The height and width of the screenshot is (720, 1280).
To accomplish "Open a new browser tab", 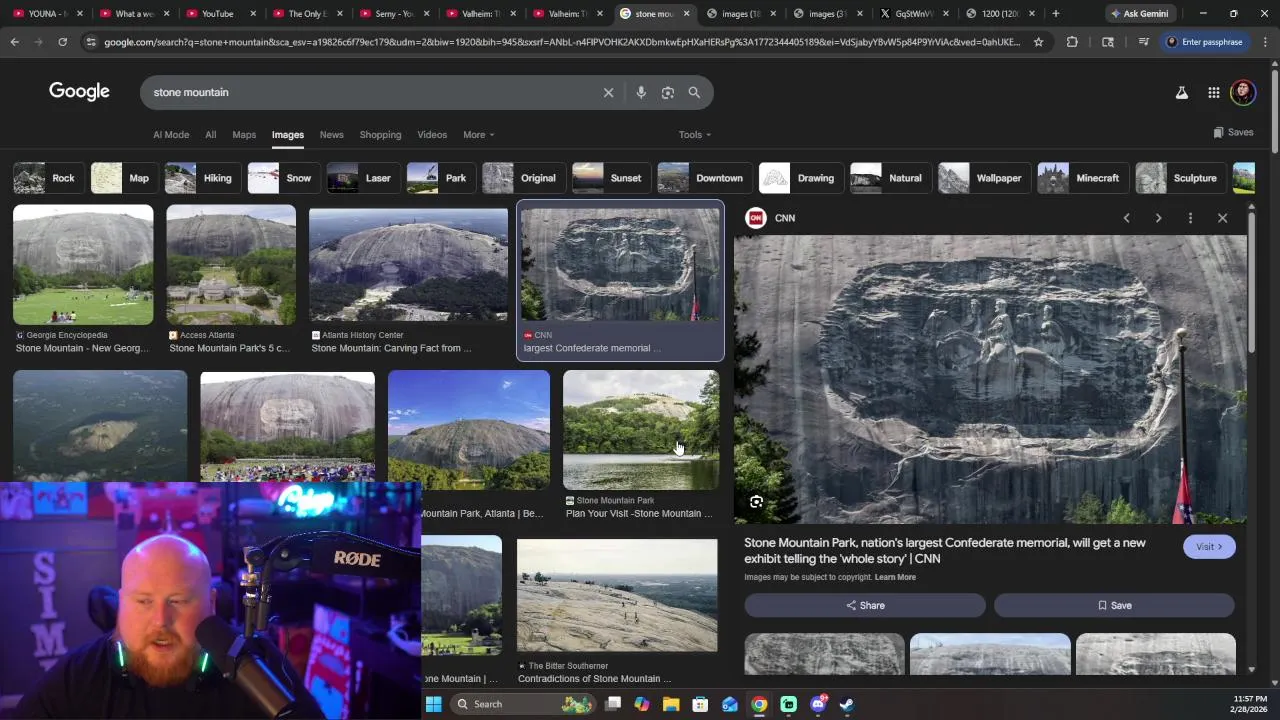I will click(1055, 13).
